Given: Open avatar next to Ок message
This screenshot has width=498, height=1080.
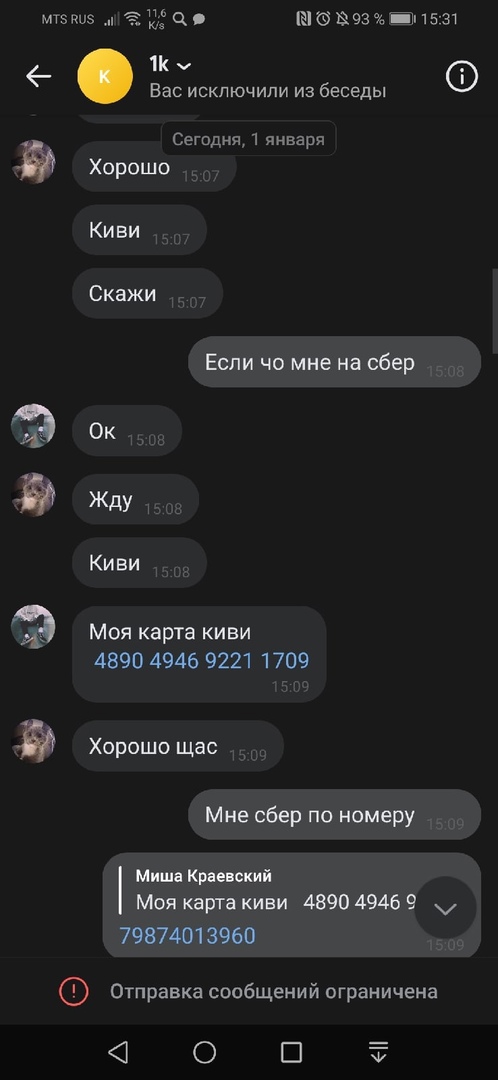Looking at the screenshot, I should click(33, 426).
